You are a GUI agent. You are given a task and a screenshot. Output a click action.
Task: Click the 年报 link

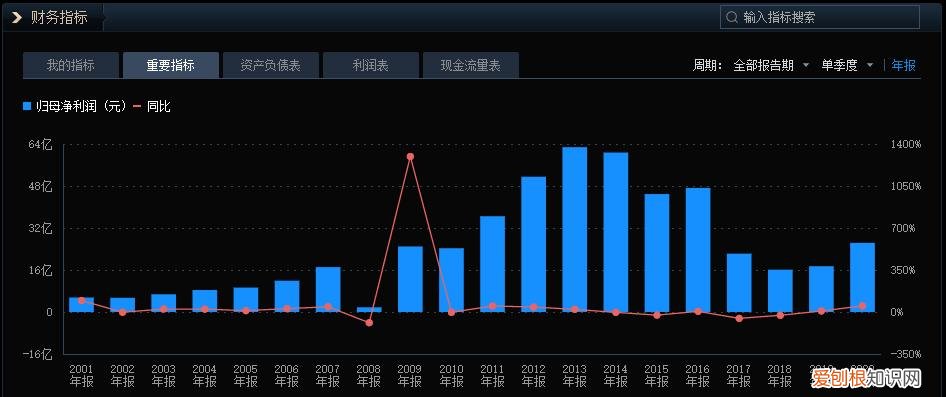click(x=903, y=65)
